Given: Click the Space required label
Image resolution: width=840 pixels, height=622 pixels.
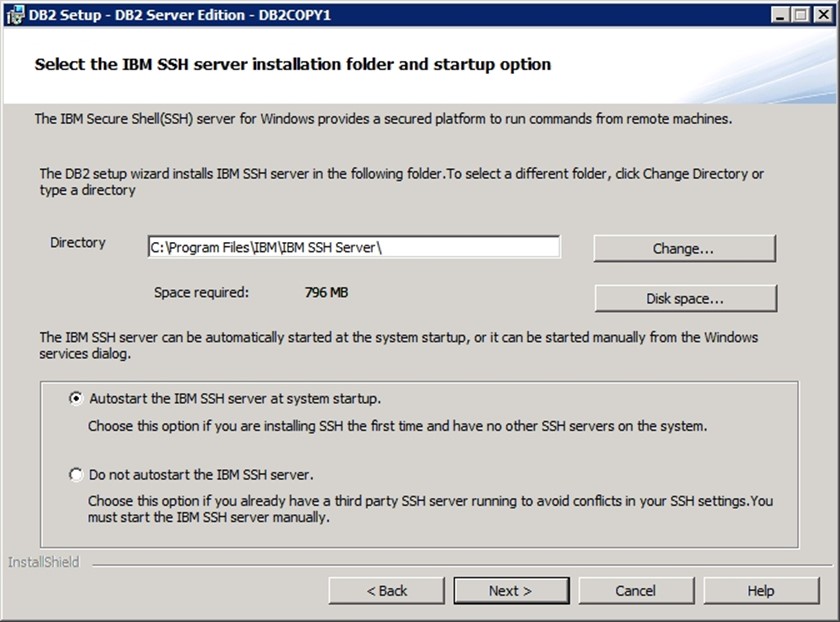Looking at the screenshot, I should point(201,293).
